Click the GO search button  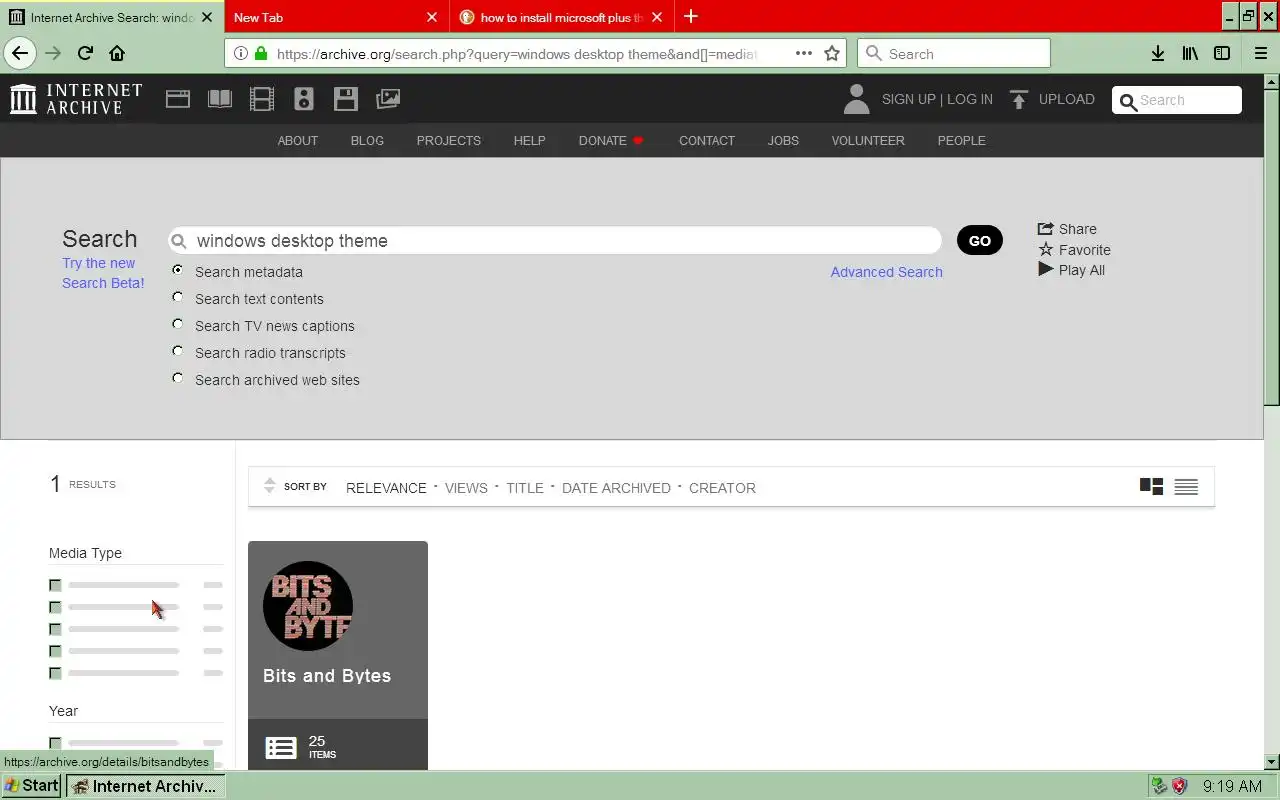coord(980,240)
